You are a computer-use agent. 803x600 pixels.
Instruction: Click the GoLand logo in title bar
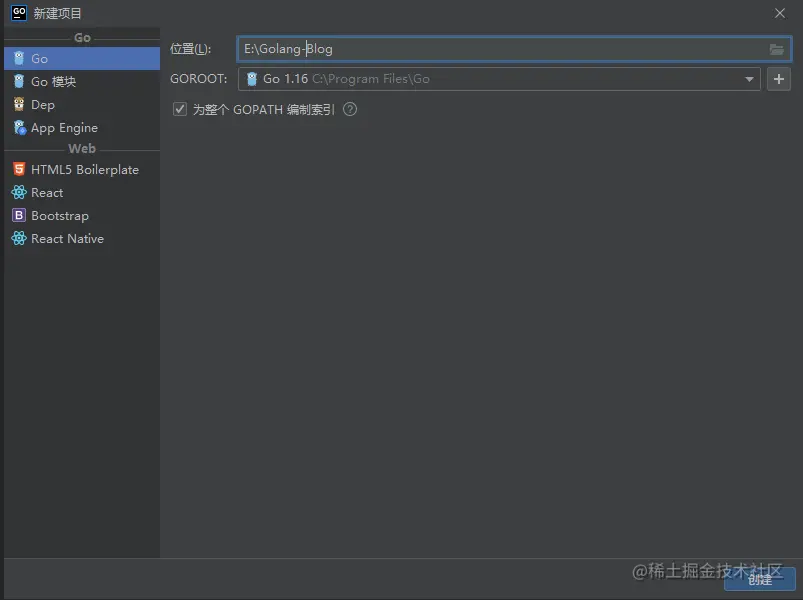pyautogui.click(x=19, y=13)
